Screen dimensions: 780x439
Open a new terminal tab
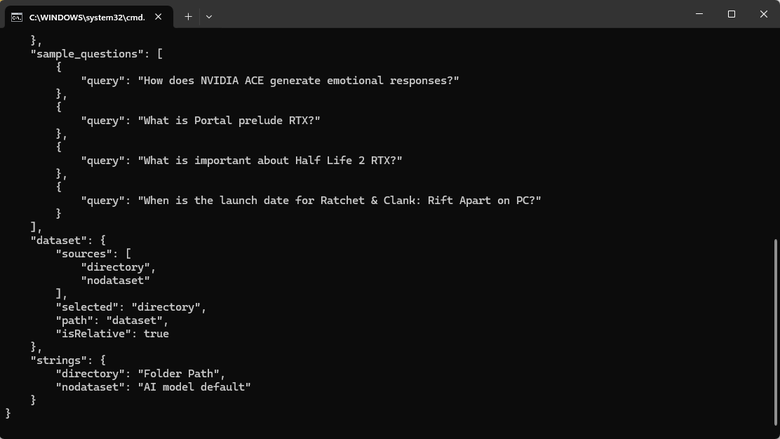click(188, 17)
